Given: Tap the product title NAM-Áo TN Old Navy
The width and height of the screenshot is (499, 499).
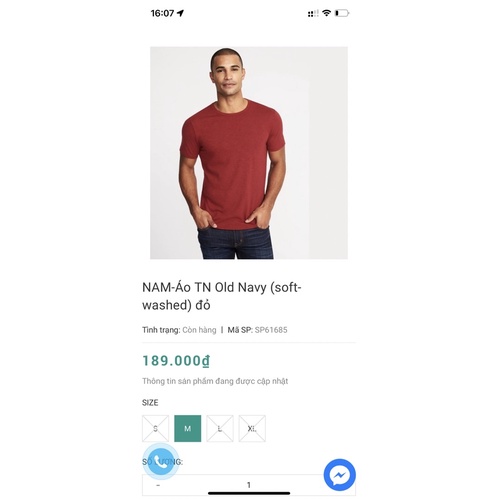Looking at the screenshot, I should point(222,296).
